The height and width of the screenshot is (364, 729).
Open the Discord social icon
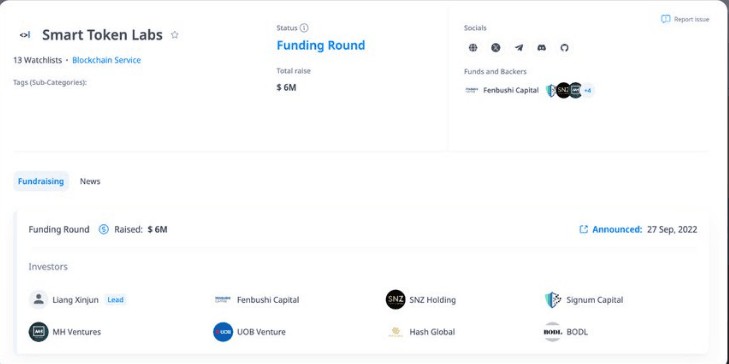click(542, 47)
